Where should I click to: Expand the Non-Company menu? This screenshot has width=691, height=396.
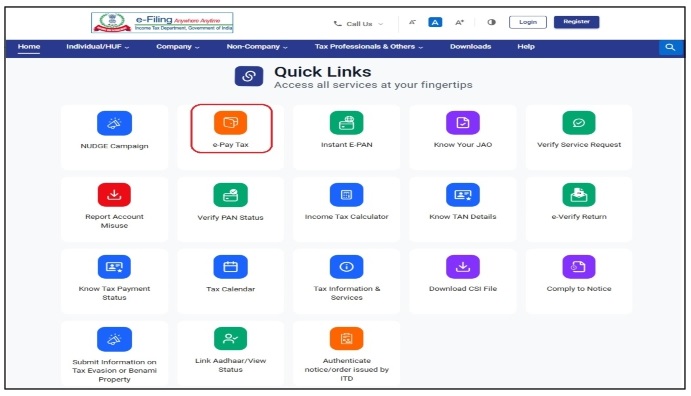[x=257, y=46]
